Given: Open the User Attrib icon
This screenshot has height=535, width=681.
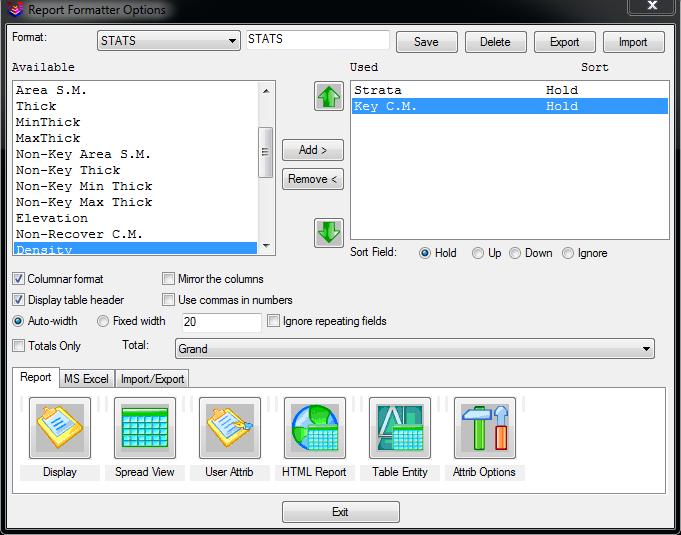Looking at the screenshot, I should click(230, 428).
